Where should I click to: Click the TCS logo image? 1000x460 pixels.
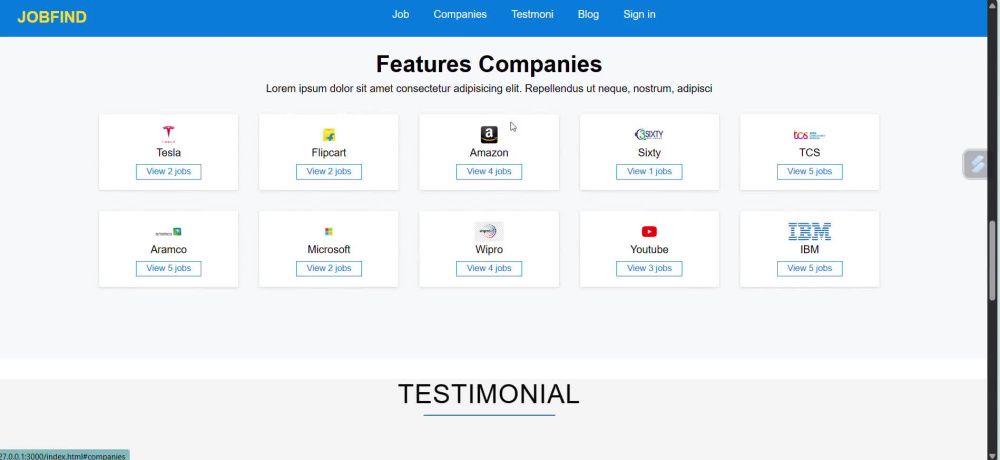[809, 135]
